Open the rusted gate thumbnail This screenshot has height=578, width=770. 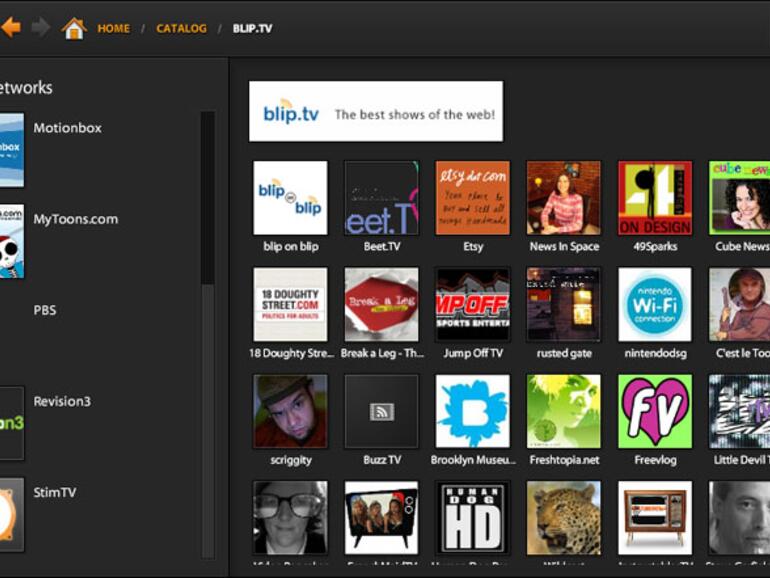tap(564, 304)
